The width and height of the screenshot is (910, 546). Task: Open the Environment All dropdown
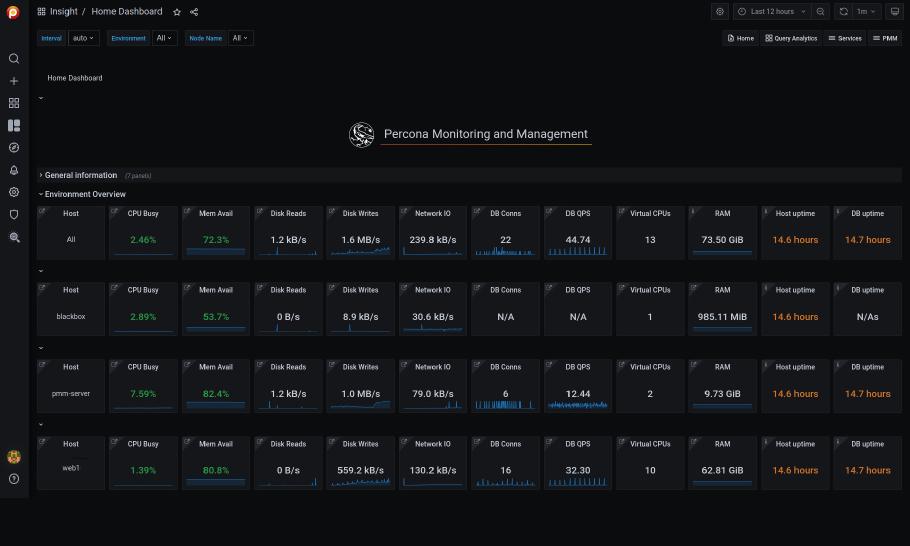[x=164, y=38]
